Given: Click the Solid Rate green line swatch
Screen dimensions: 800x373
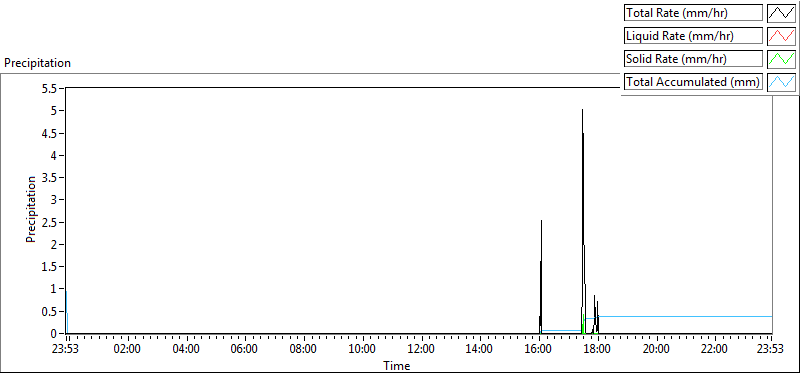Looking at the screenshot, I should click(782, 59).
